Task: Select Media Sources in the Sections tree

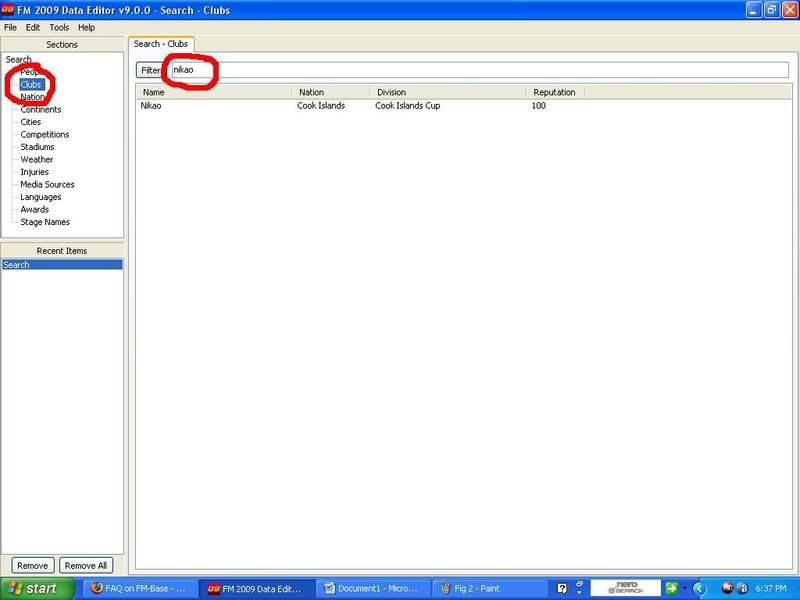Action: click(x=47, y=185)
